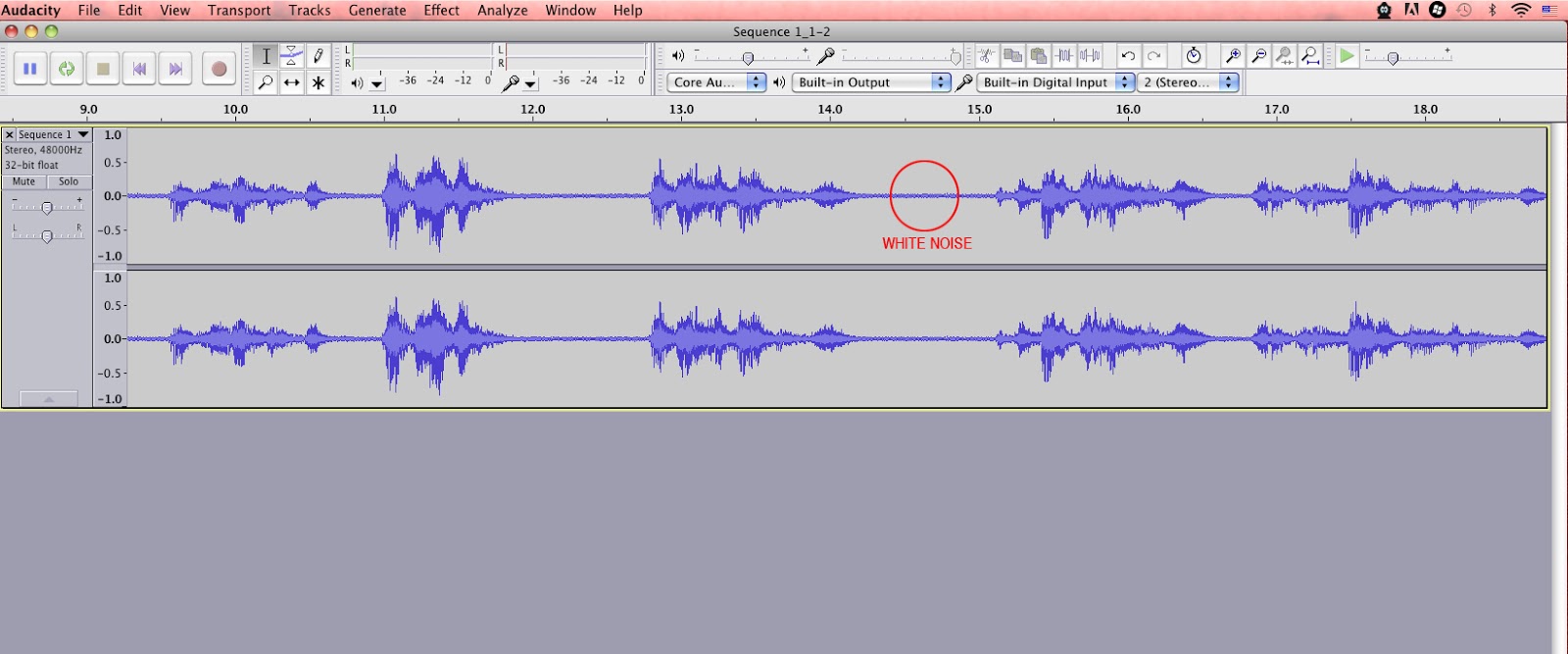Click the 12.0 mark on the timeline ruler
Viewport: 1568px width, 654px height.
(533, 110)
